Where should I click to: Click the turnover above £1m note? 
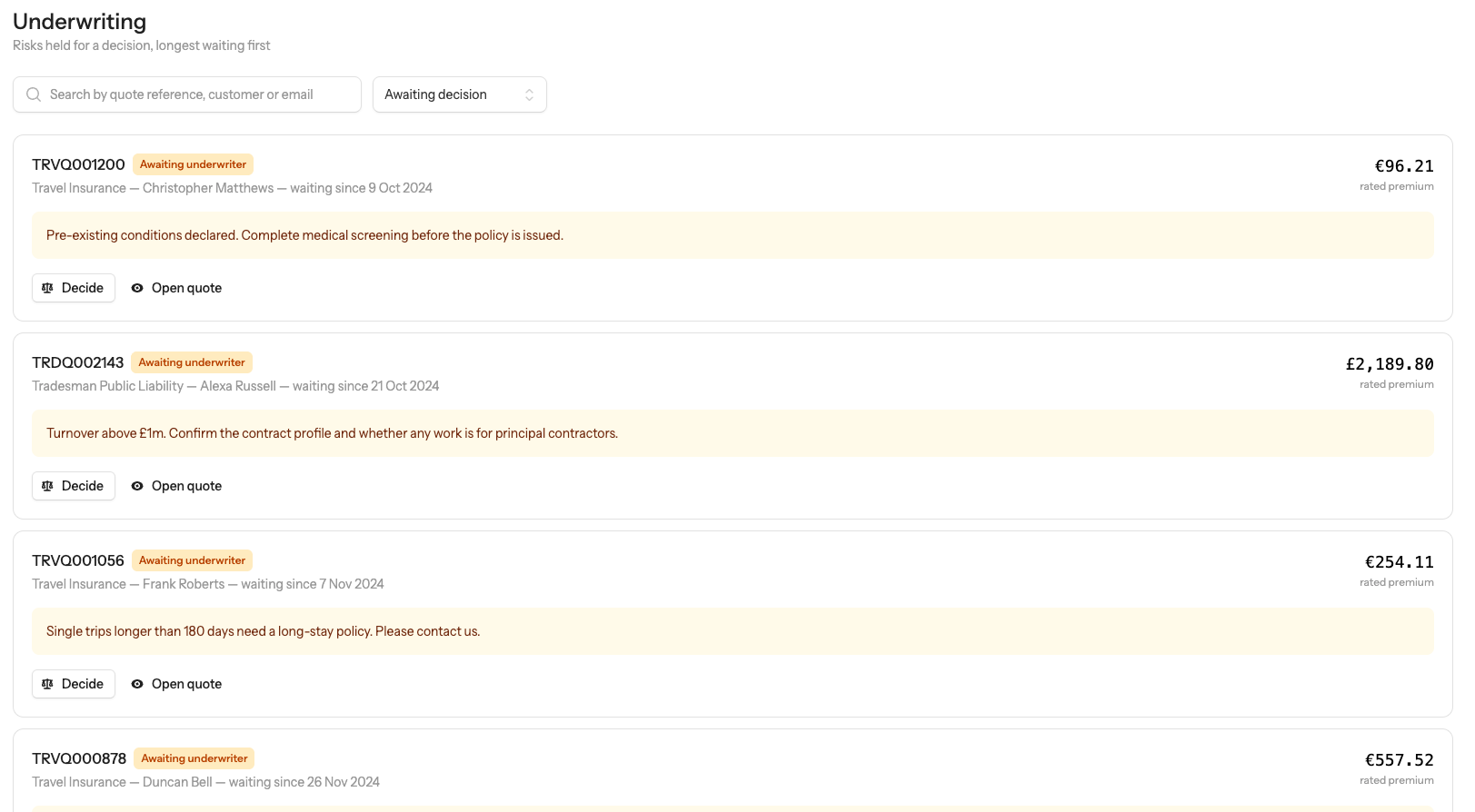coord(733,433)
